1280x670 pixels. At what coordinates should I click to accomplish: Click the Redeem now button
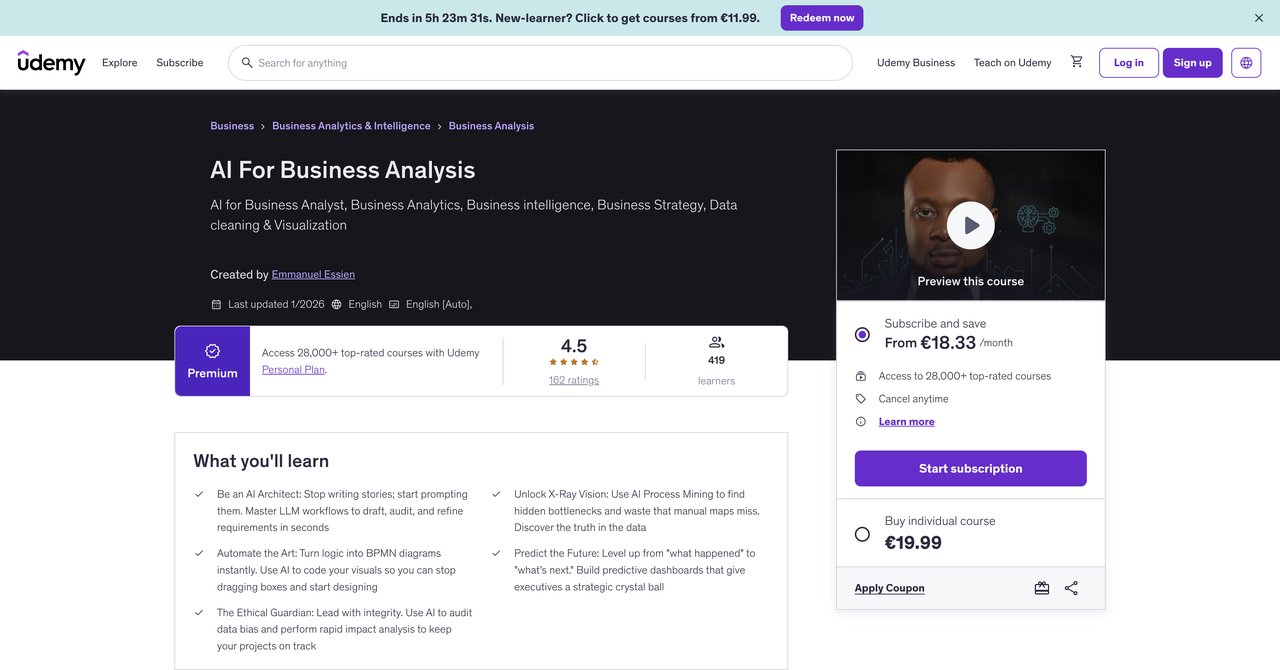point(822,18)
